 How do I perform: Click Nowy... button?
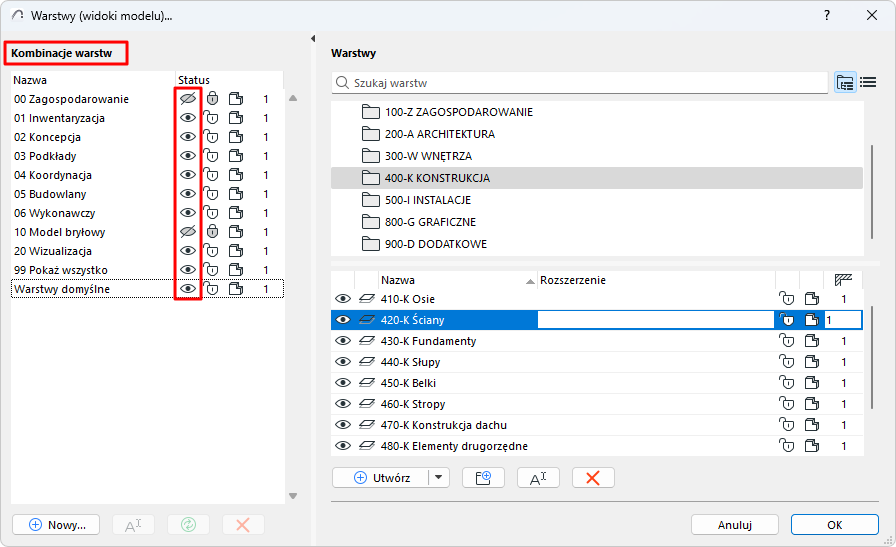[56, 525]
